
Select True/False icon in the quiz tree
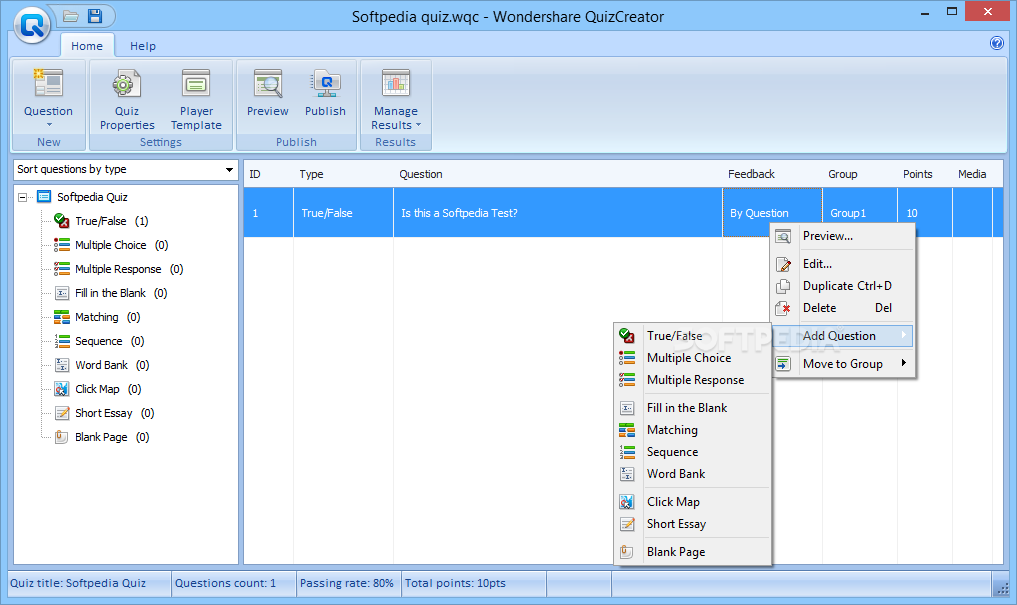tap(62, 221)
